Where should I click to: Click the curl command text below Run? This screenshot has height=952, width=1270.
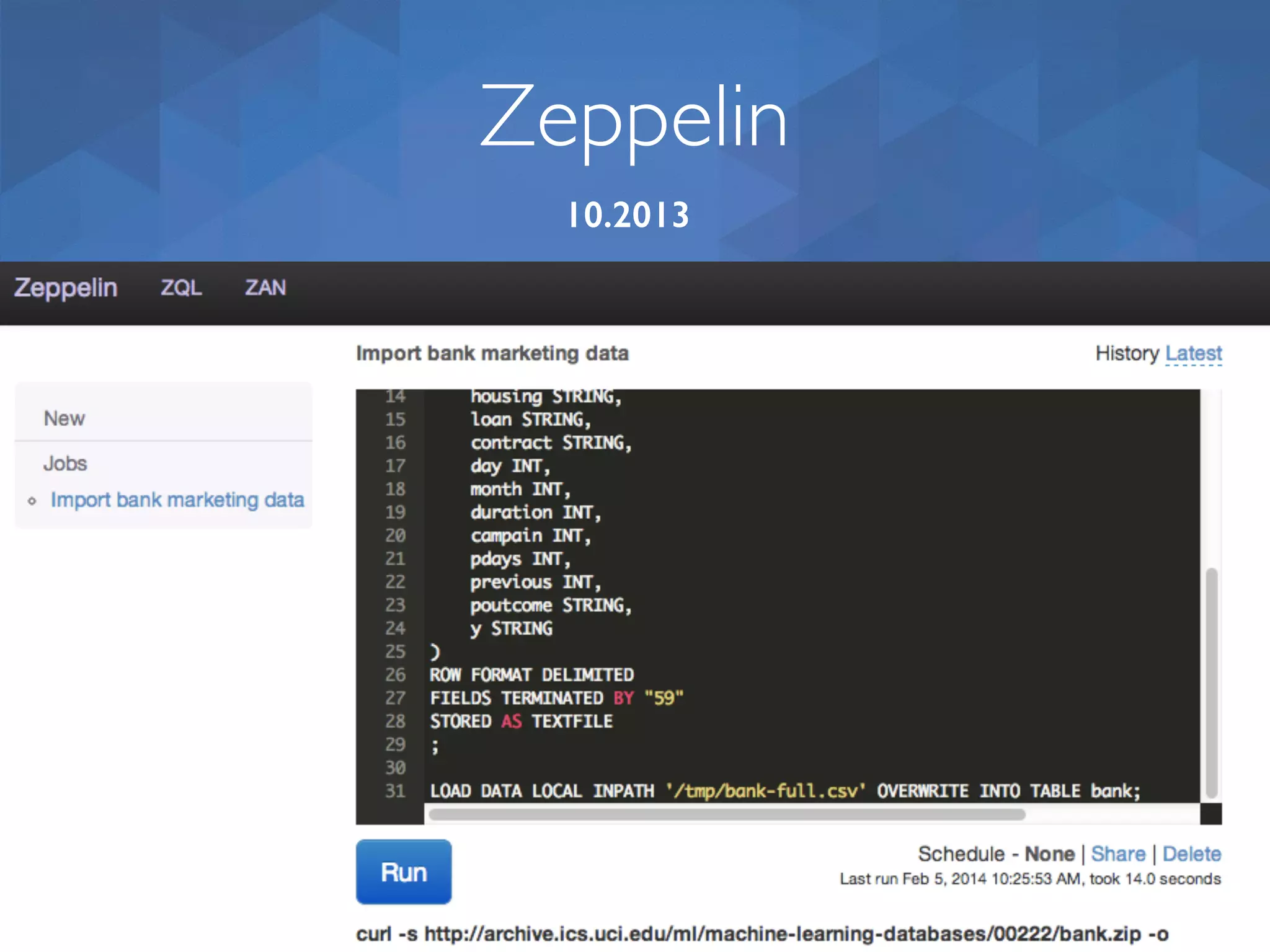(762, 933)
